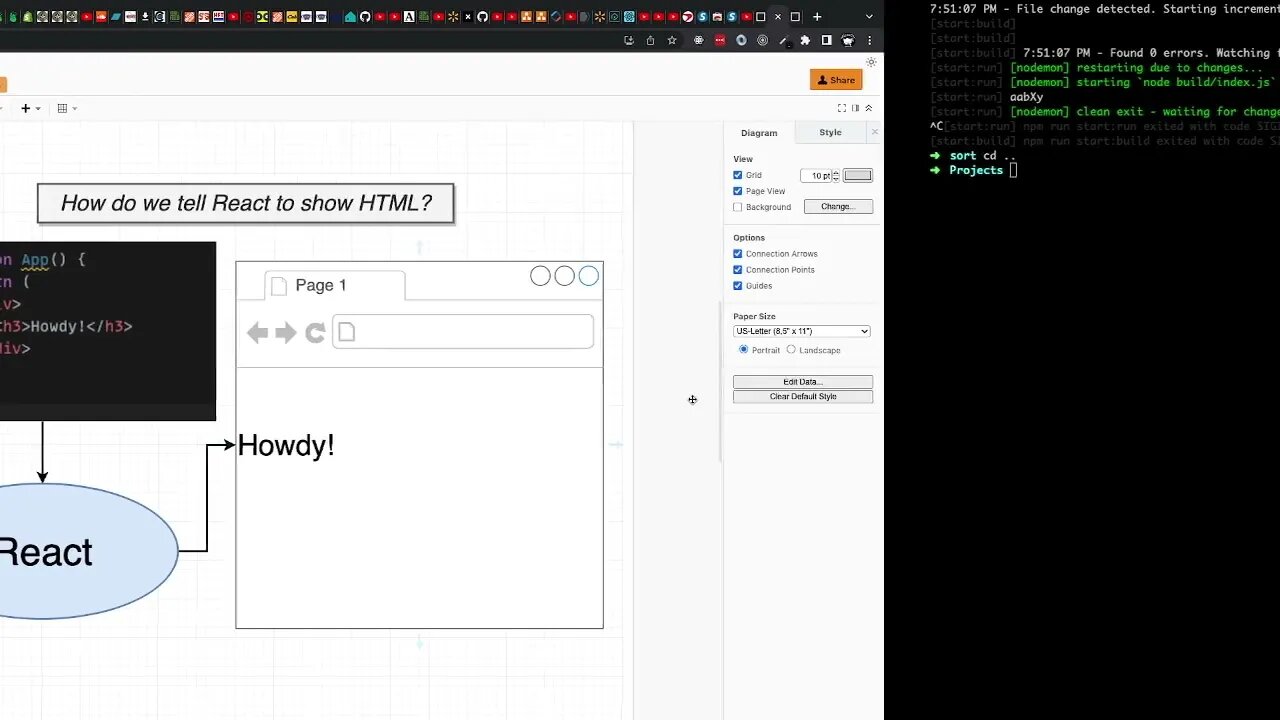This screenshot has height=720, width=1280.
Task: Switch to the Style tab
Action: point(830,132)
